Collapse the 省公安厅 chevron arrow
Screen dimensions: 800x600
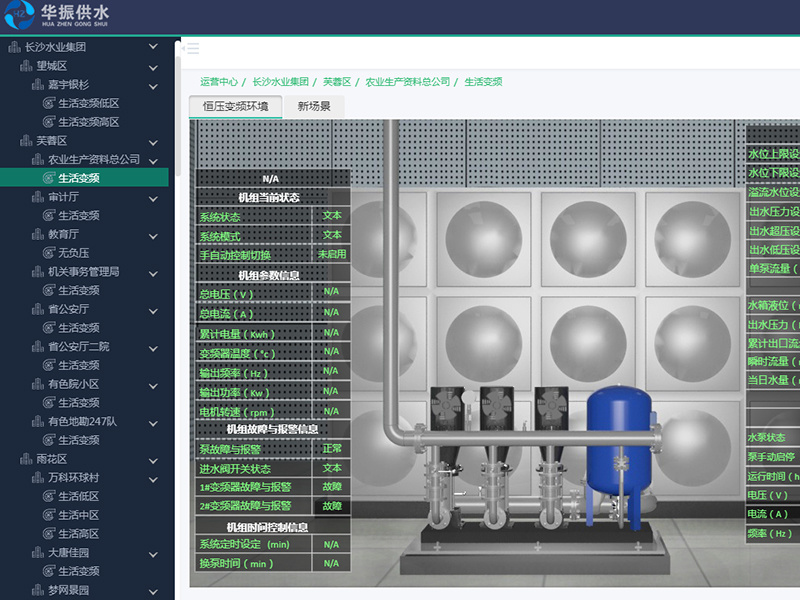[x=153, y=311]
